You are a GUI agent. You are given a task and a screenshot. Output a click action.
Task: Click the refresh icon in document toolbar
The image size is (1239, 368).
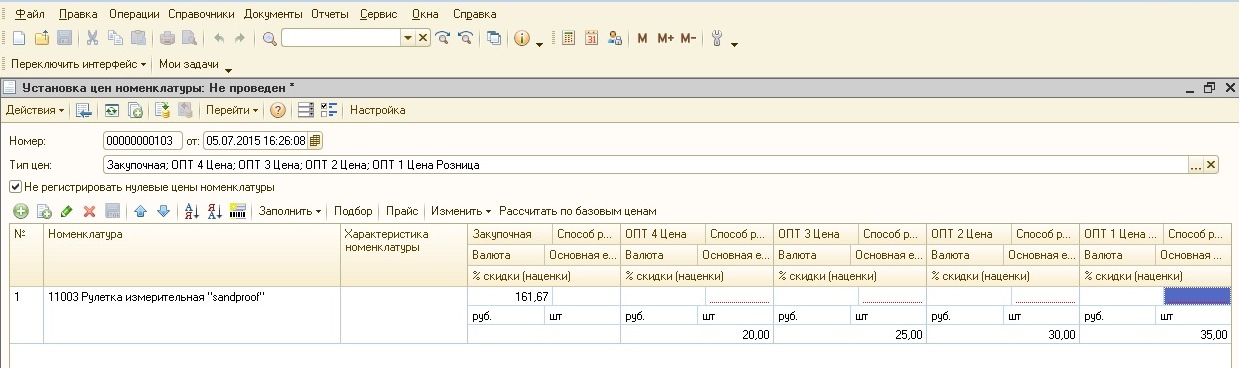[x=112, y=110]
